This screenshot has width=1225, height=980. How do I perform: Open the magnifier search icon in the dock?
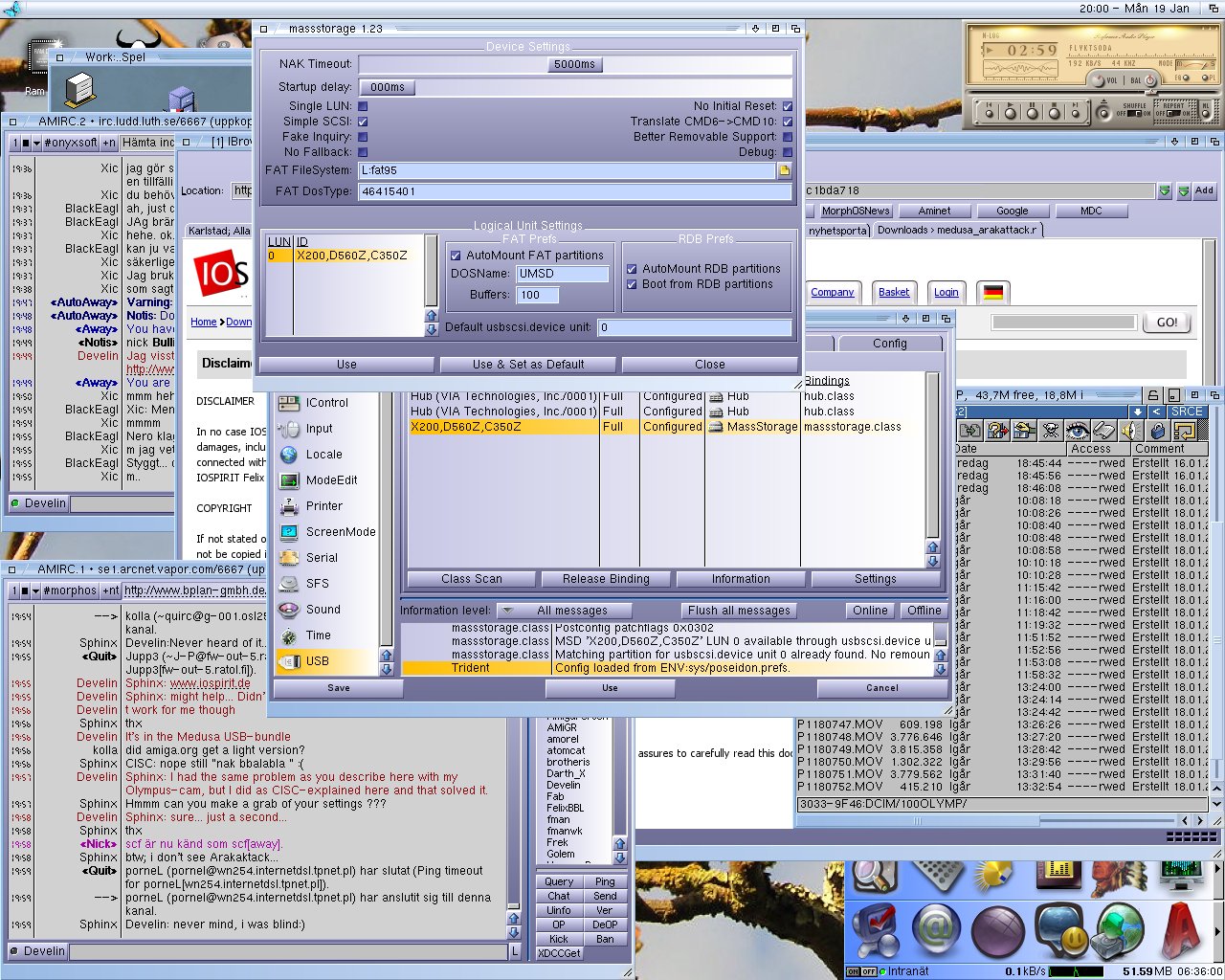pos(875,876)
